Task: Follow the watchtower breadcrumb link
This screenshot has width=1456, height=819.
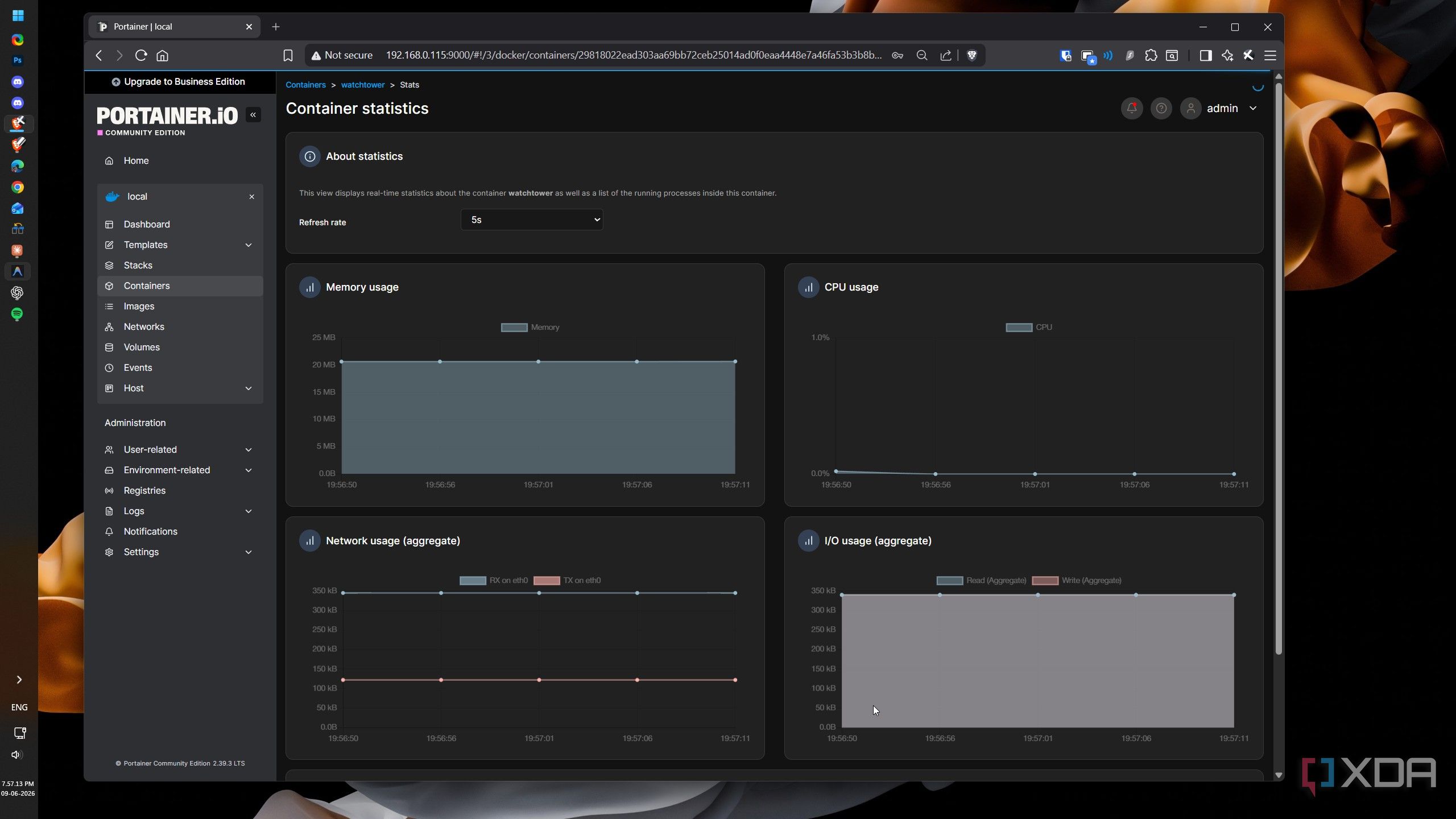Action: 363,85
